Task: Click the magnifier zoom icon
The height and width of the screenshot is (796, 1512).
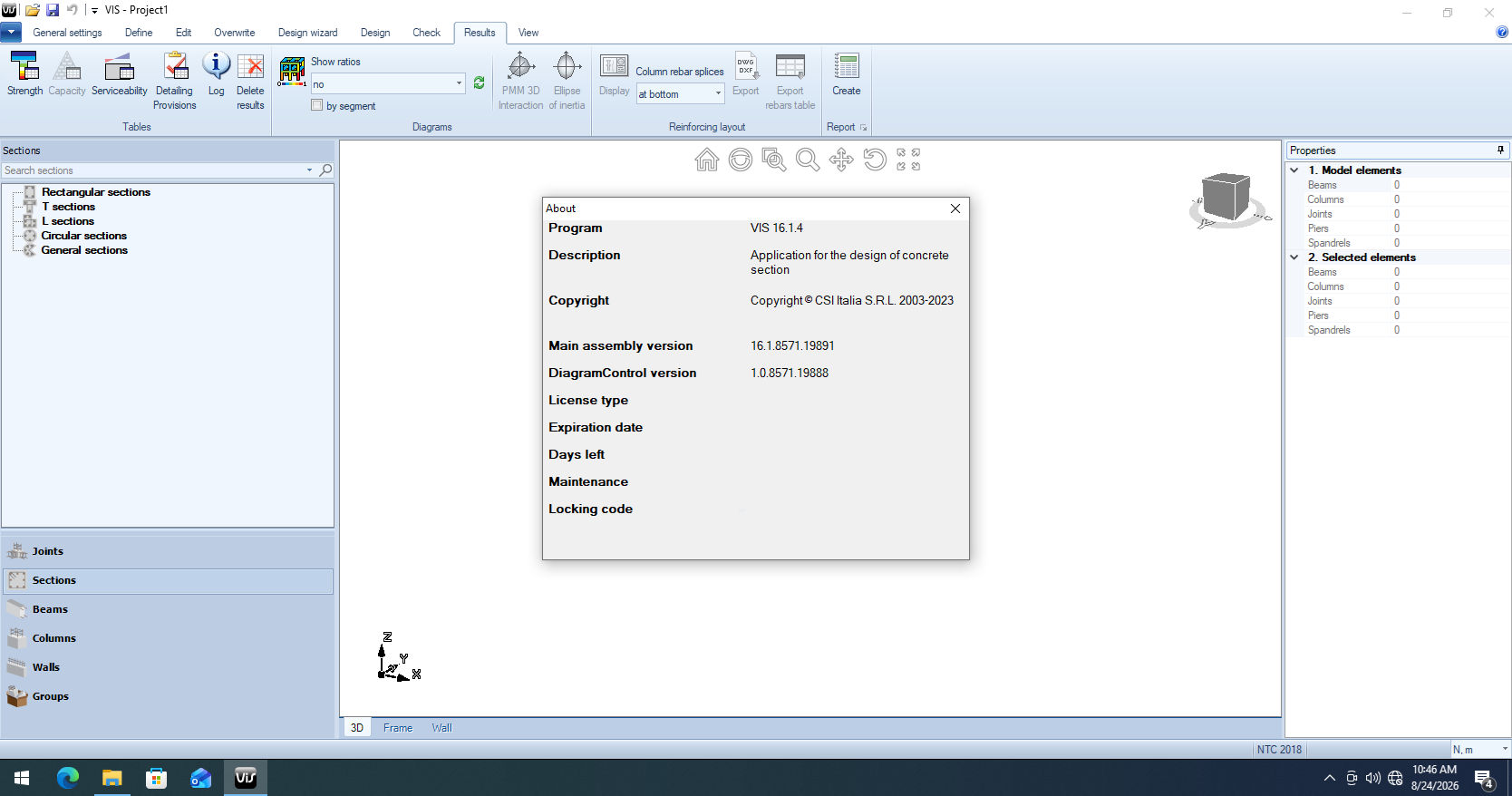Action: pos(808,160)
